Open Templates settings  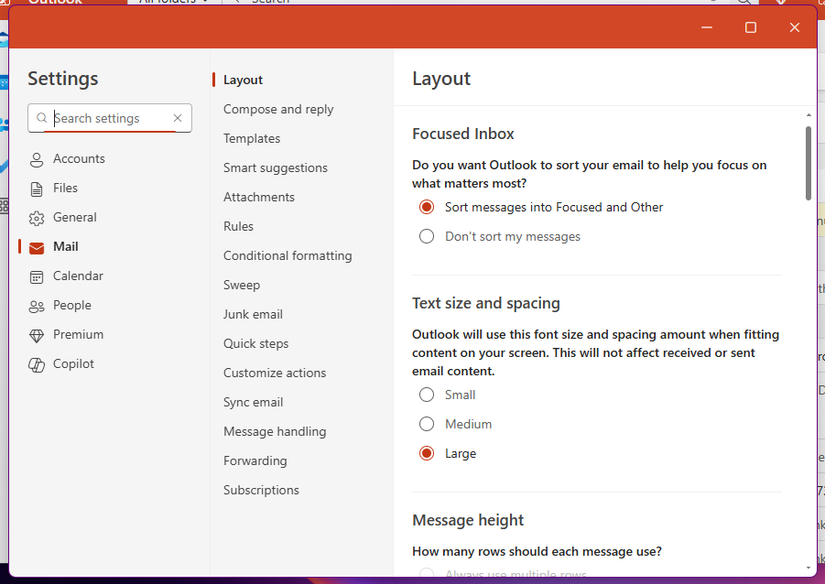tap(251, 138)
